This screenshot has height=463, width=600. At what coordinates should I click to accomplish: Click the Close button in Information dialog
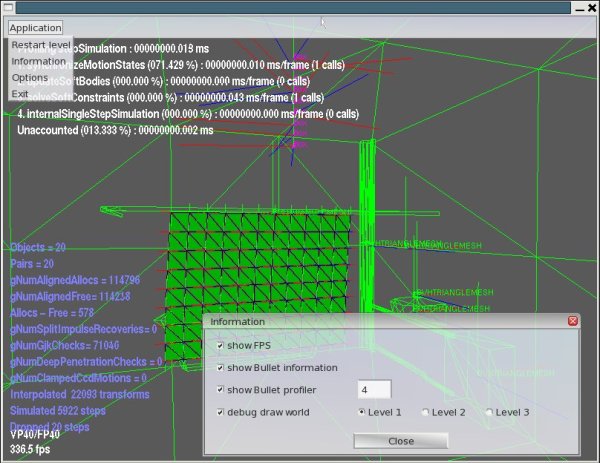coord(401,441)
